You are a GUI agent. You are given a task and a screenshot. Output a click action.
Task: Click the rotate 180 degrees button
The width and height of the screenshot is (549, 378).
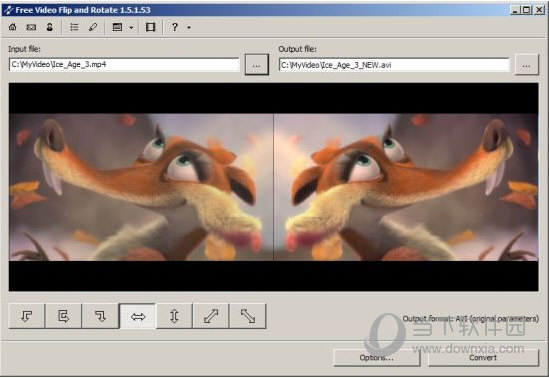(63, 316)
